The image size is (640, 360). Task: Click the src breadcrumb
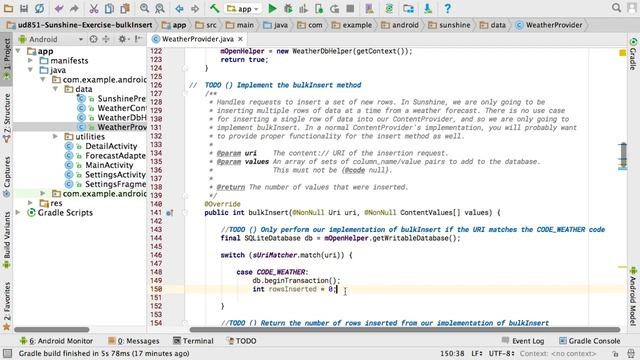207,25
